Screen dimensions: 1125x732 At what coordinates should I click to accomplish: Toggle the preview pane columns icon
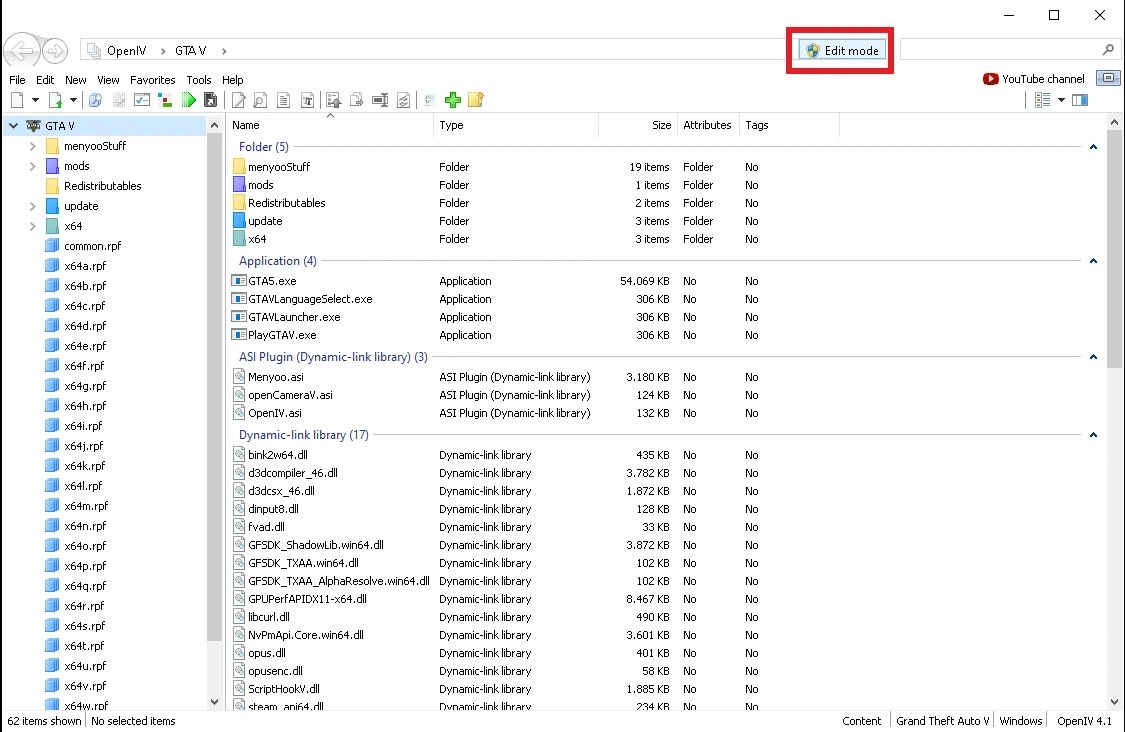point(1080,100)
